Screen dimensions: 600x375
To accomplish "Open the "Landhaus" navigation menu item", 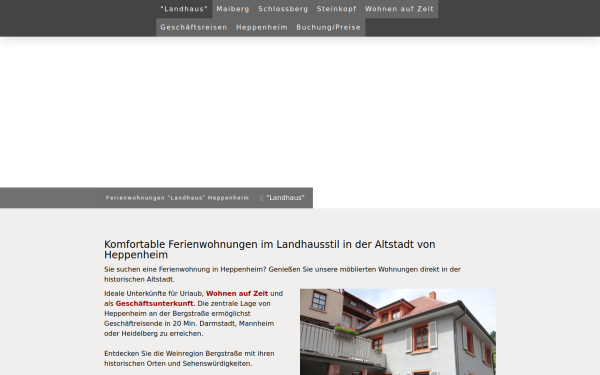I will click(x=184, y=9).
